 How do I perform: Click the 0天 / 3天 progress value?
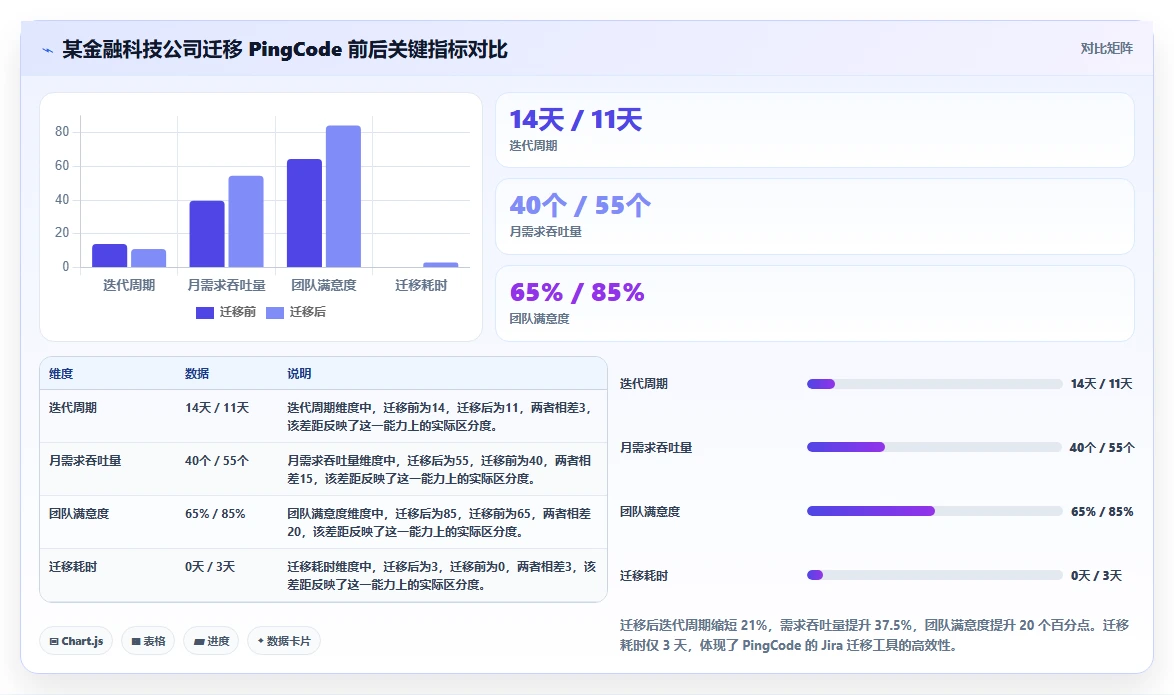[1096, 576]
